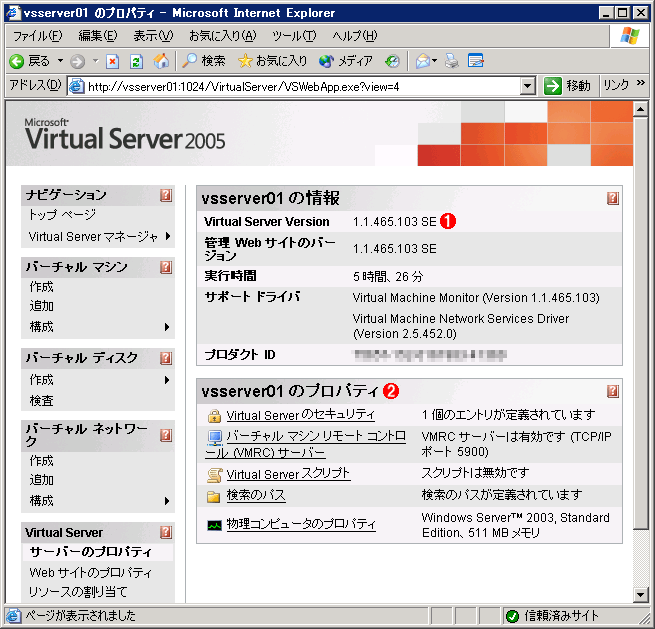655x629 pixels.
Task: Go to Home page icon
Action: 161,61
